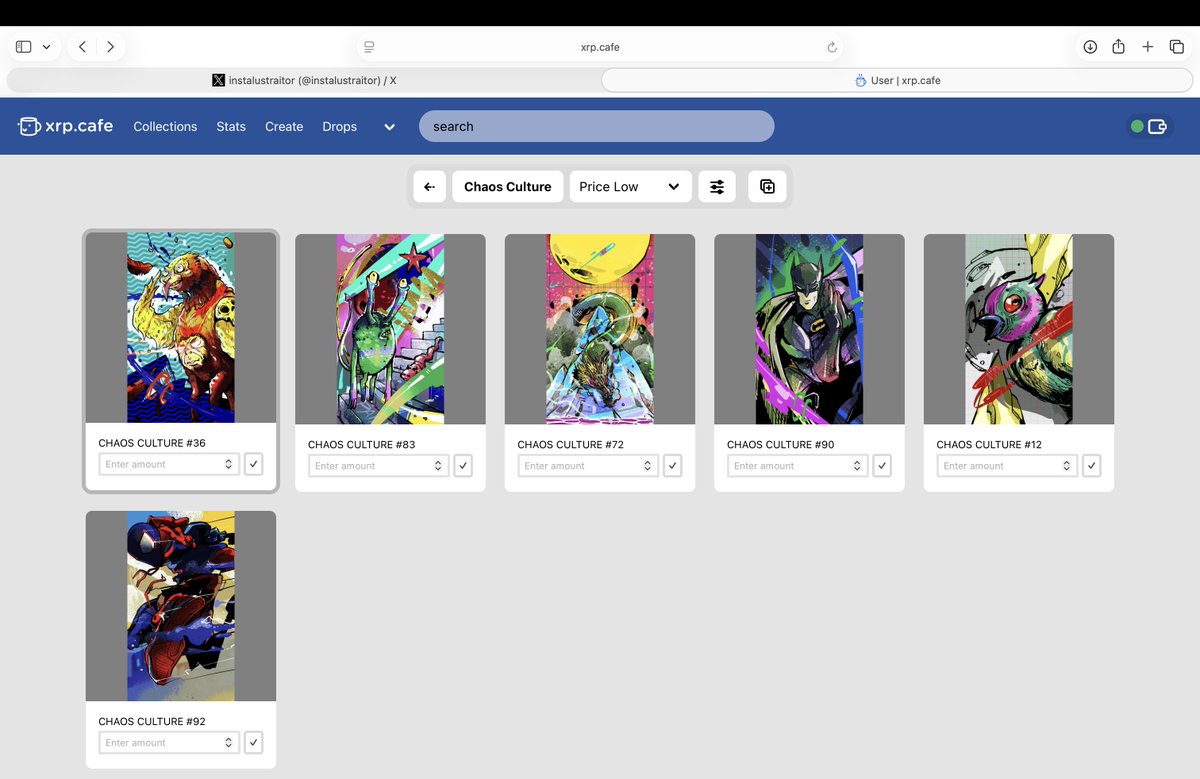
Task: Switch to the User | xrp.cafe tab
Action: tap(898, 80)
